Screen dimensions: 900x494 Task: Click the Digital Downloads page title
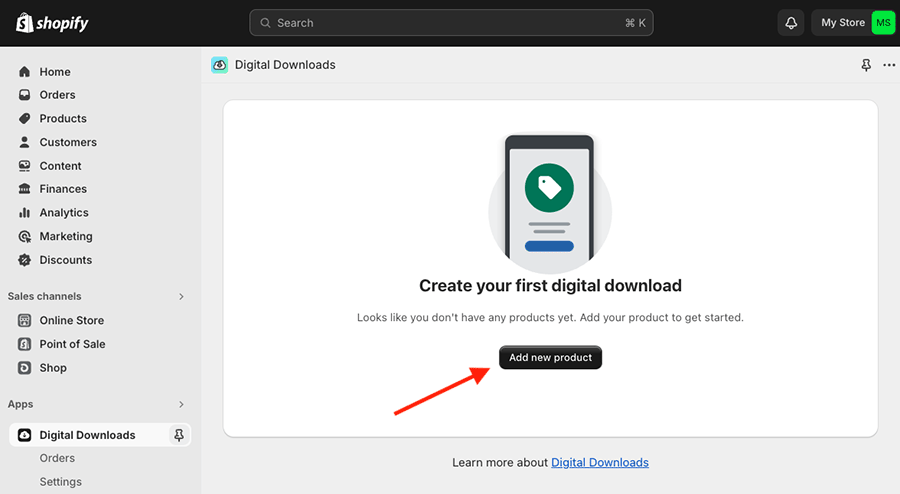click(x=285, y=65)
